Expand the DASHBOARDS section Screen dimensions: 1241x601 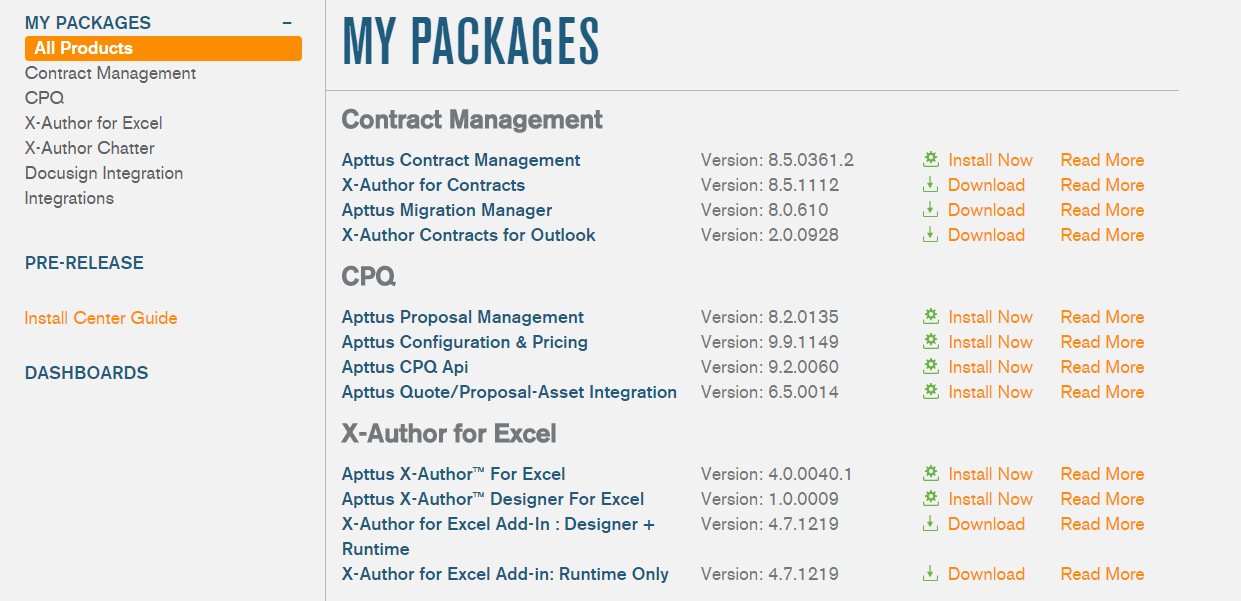pyautogui.click(x=85, y=372)
